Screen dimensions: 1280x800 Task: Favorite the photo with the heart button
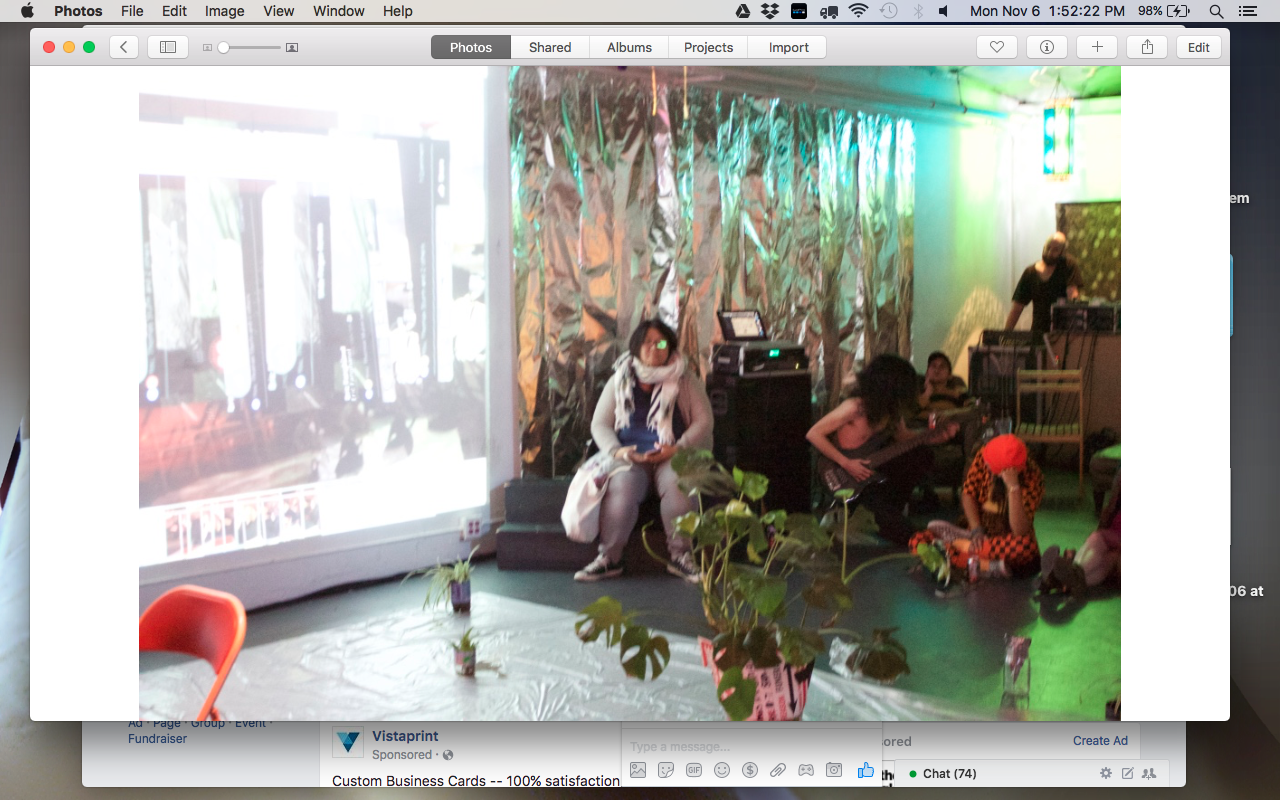[x=997, y=47]
